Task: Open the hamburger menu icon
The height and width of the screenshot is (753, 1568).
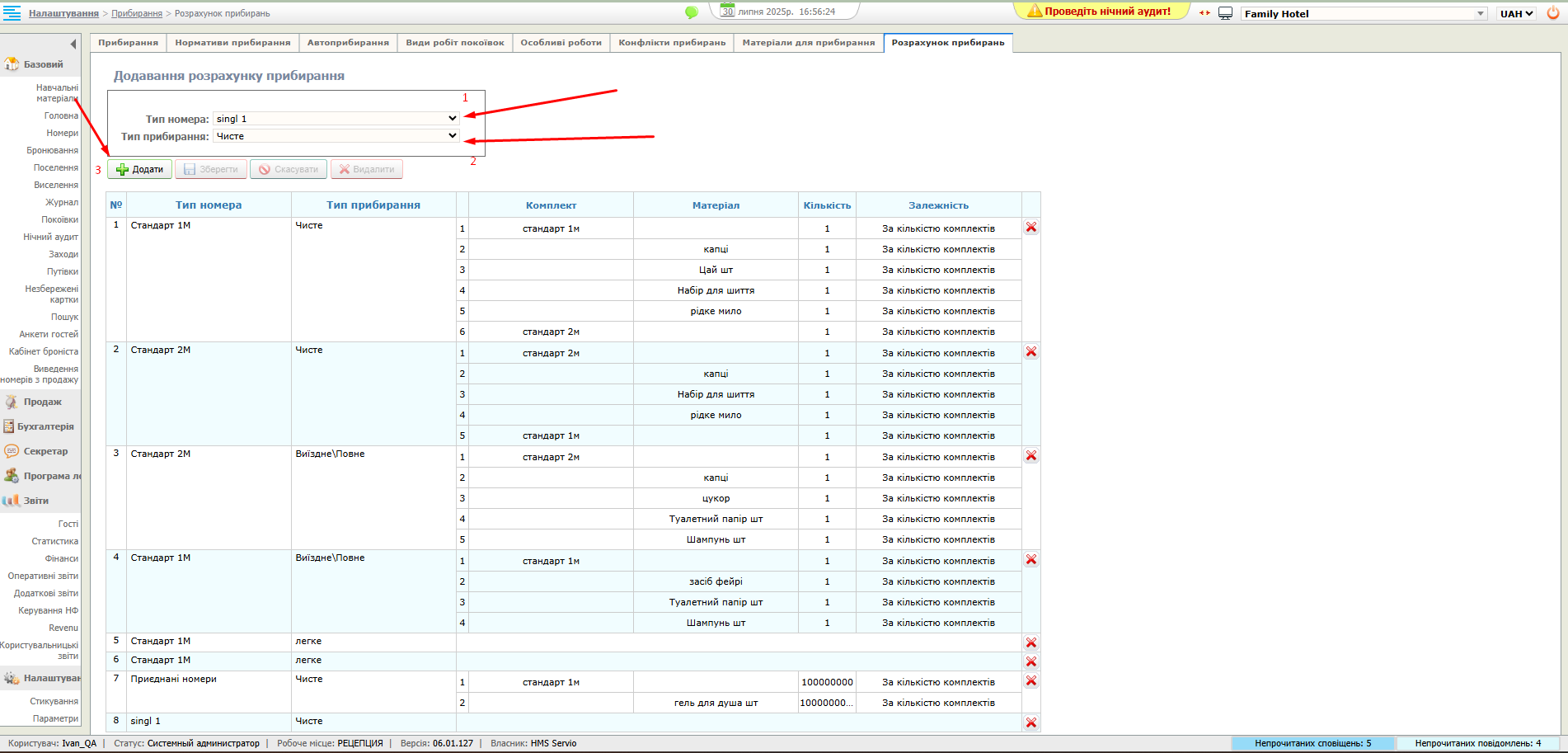Action: tap(12, 13)
